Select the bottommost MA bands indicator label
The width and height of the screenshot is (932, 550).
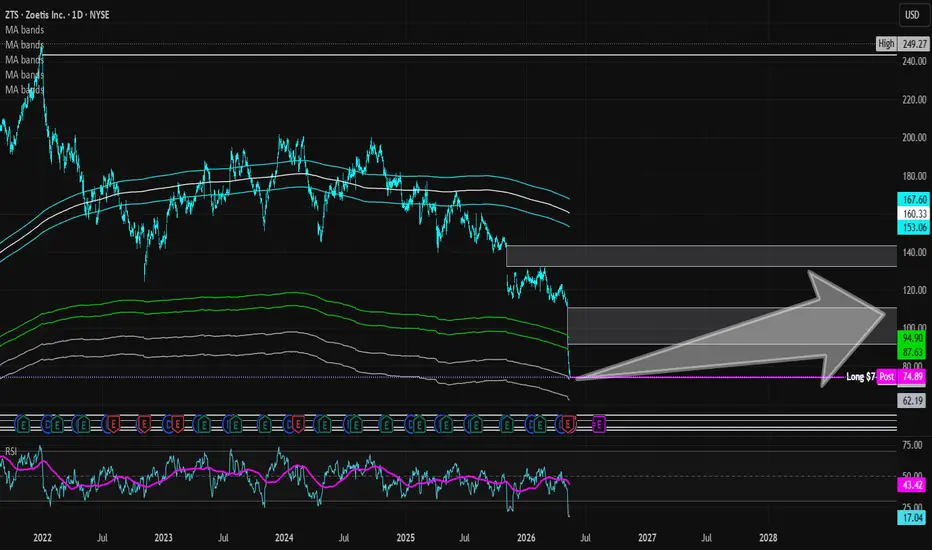24,89
